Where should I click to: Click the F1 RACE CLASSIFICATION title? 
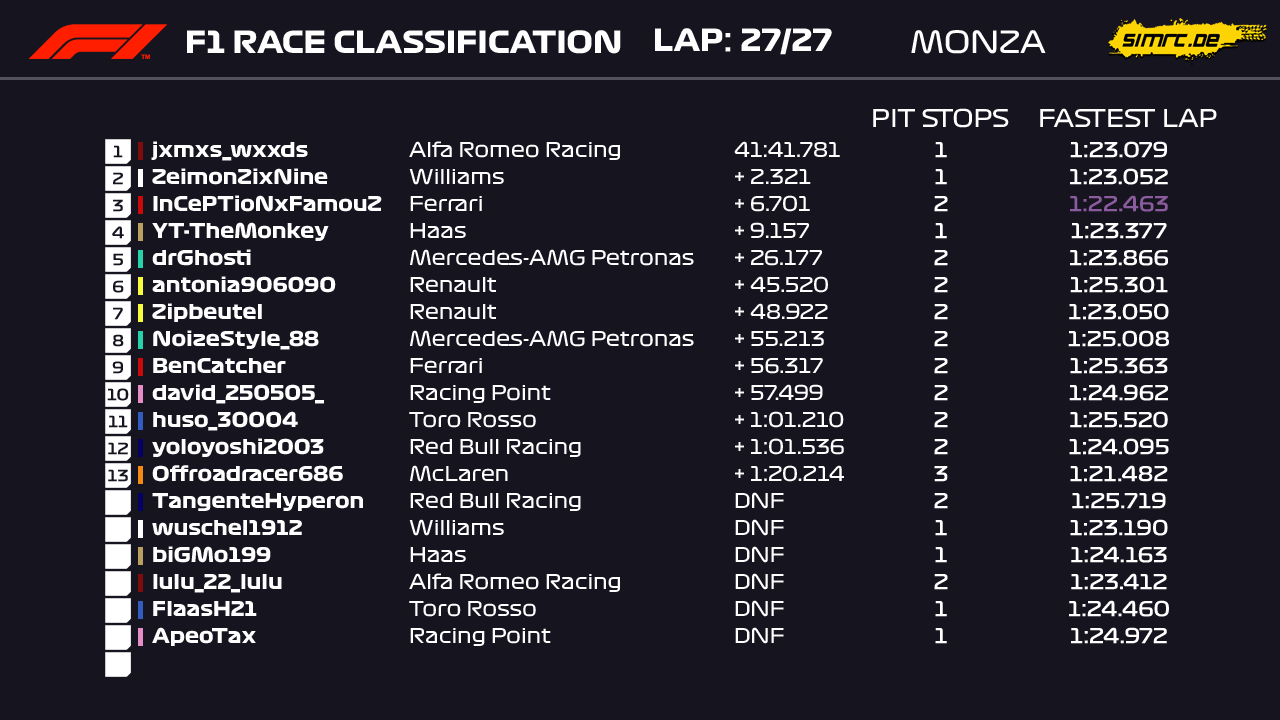(403, 42)
